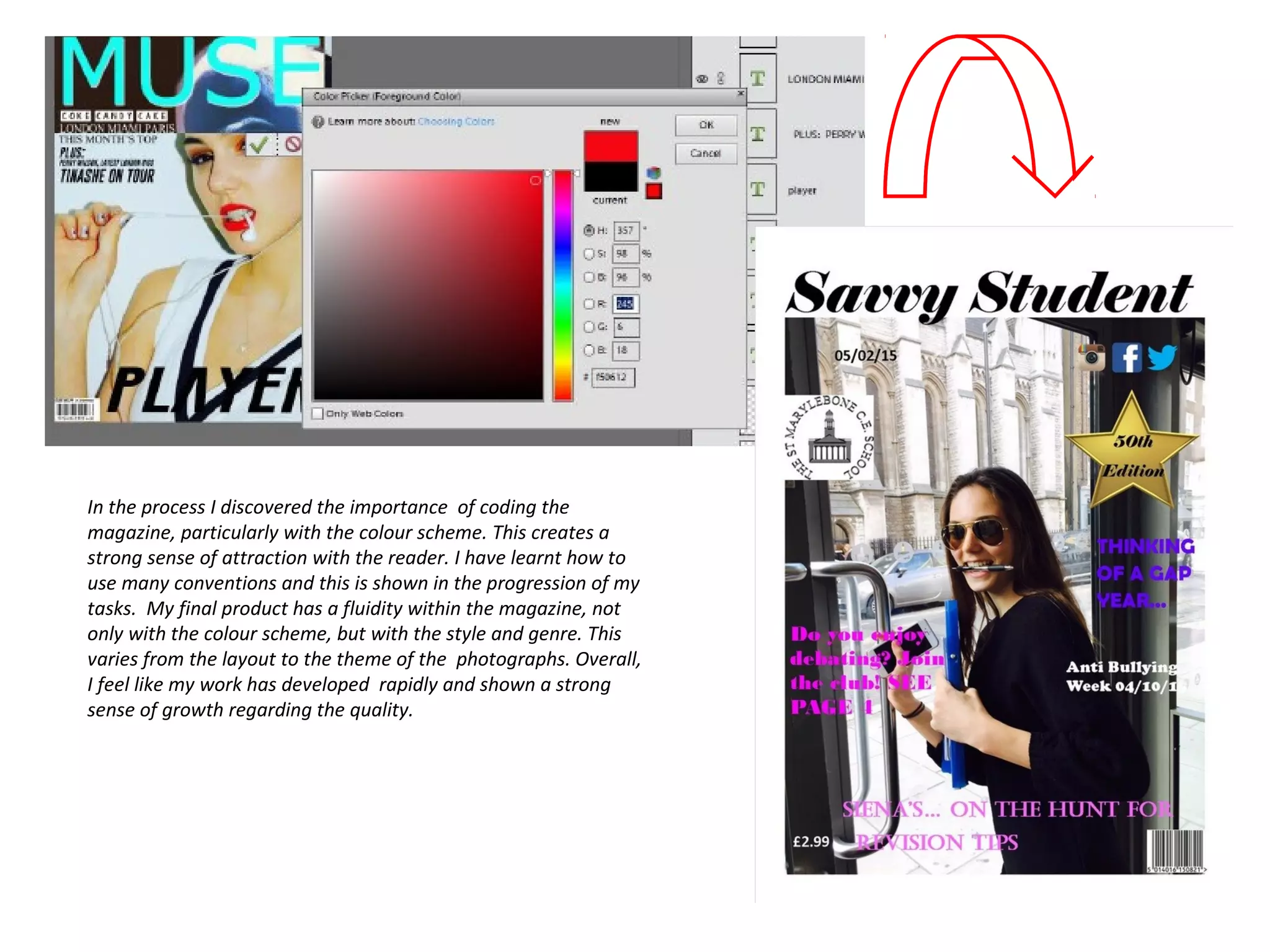Click the Color Picker dialog title bar
Screen dimensions: 1270x952
tap(524, 96)
